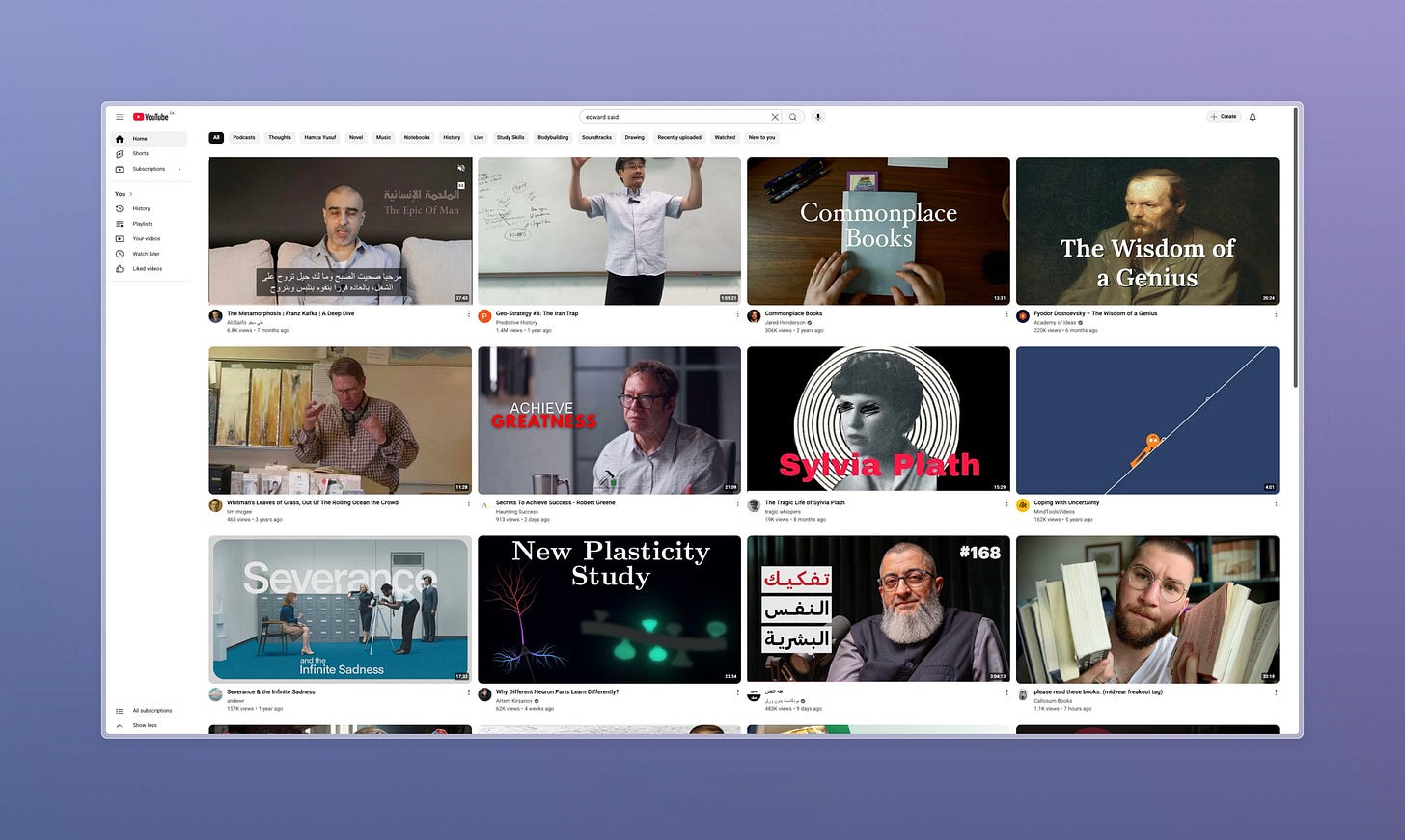Select the 'Novel' filter chip

(356, 137)
